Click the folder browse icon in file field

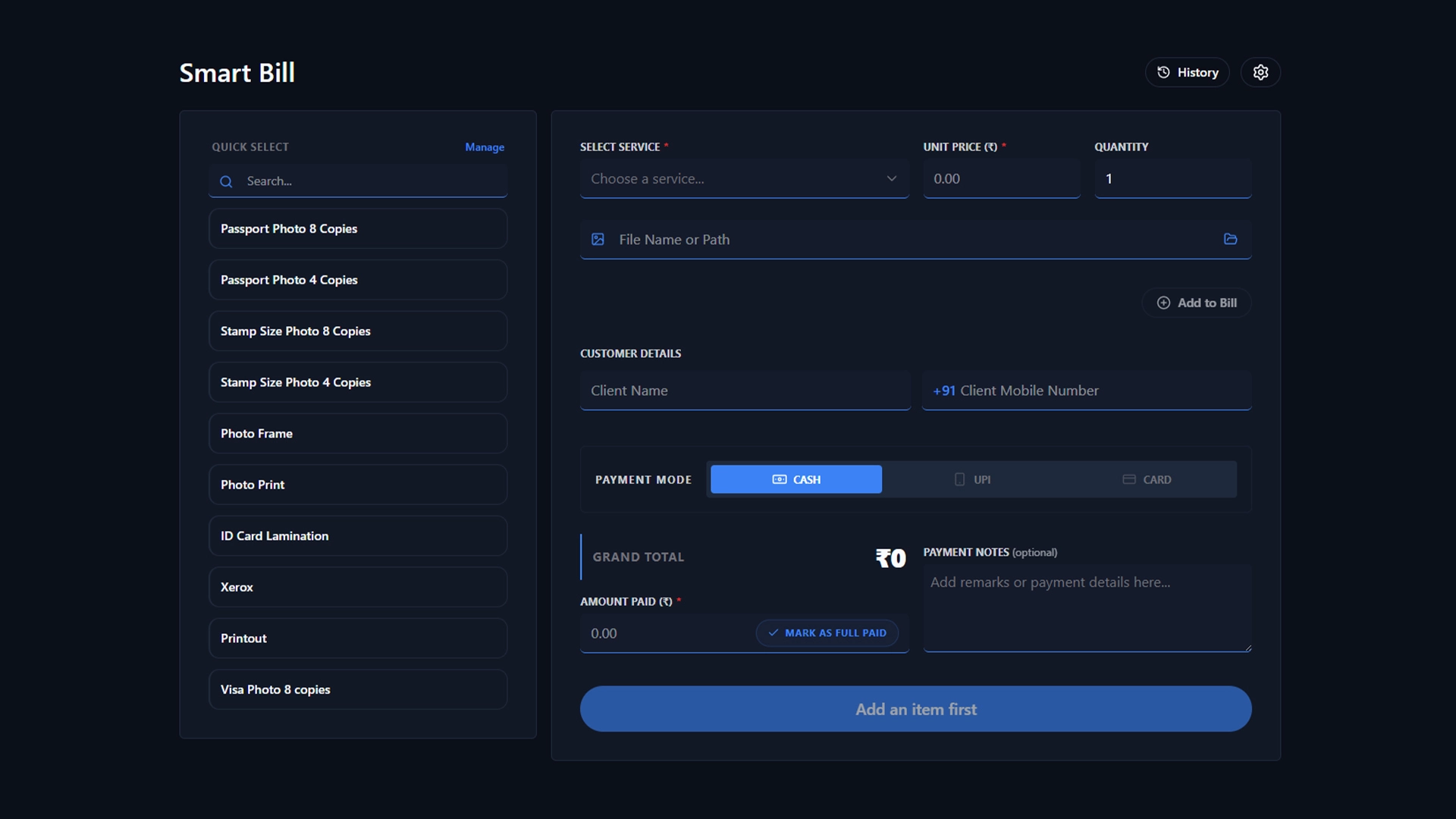click(1230, 239)
